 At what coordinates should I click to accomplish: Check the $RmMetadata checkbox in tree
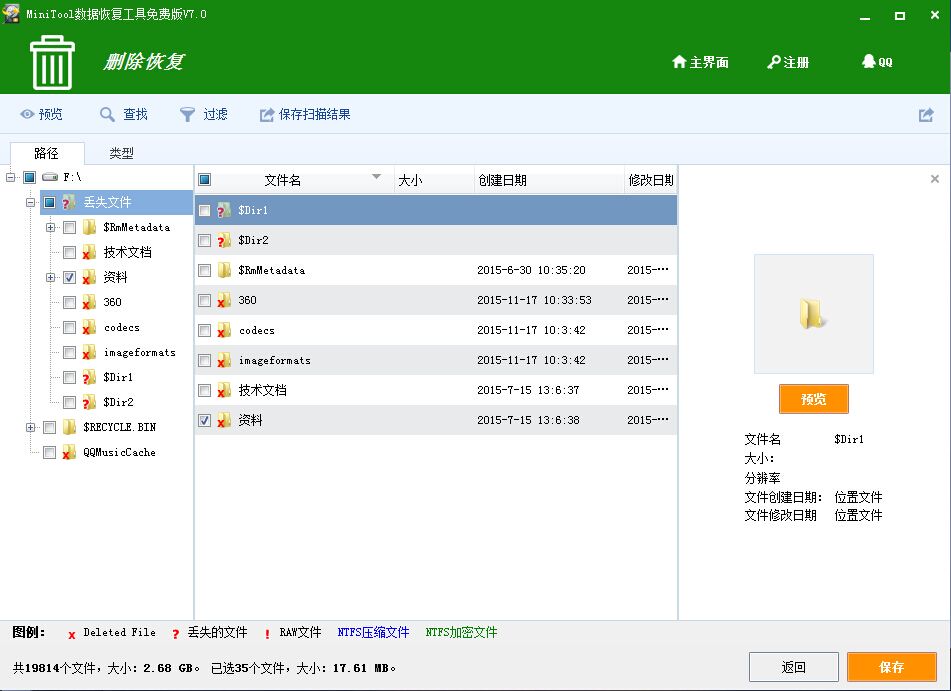[x=70, y=228]
